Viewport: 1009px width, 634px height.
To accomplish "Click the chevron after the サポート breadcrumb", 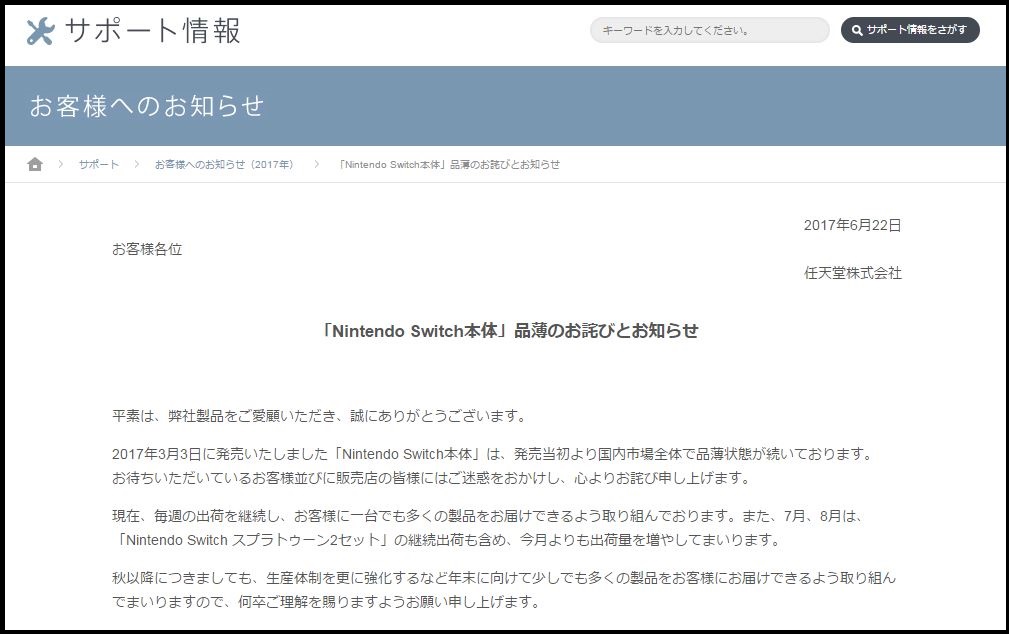I will [136, 164].
